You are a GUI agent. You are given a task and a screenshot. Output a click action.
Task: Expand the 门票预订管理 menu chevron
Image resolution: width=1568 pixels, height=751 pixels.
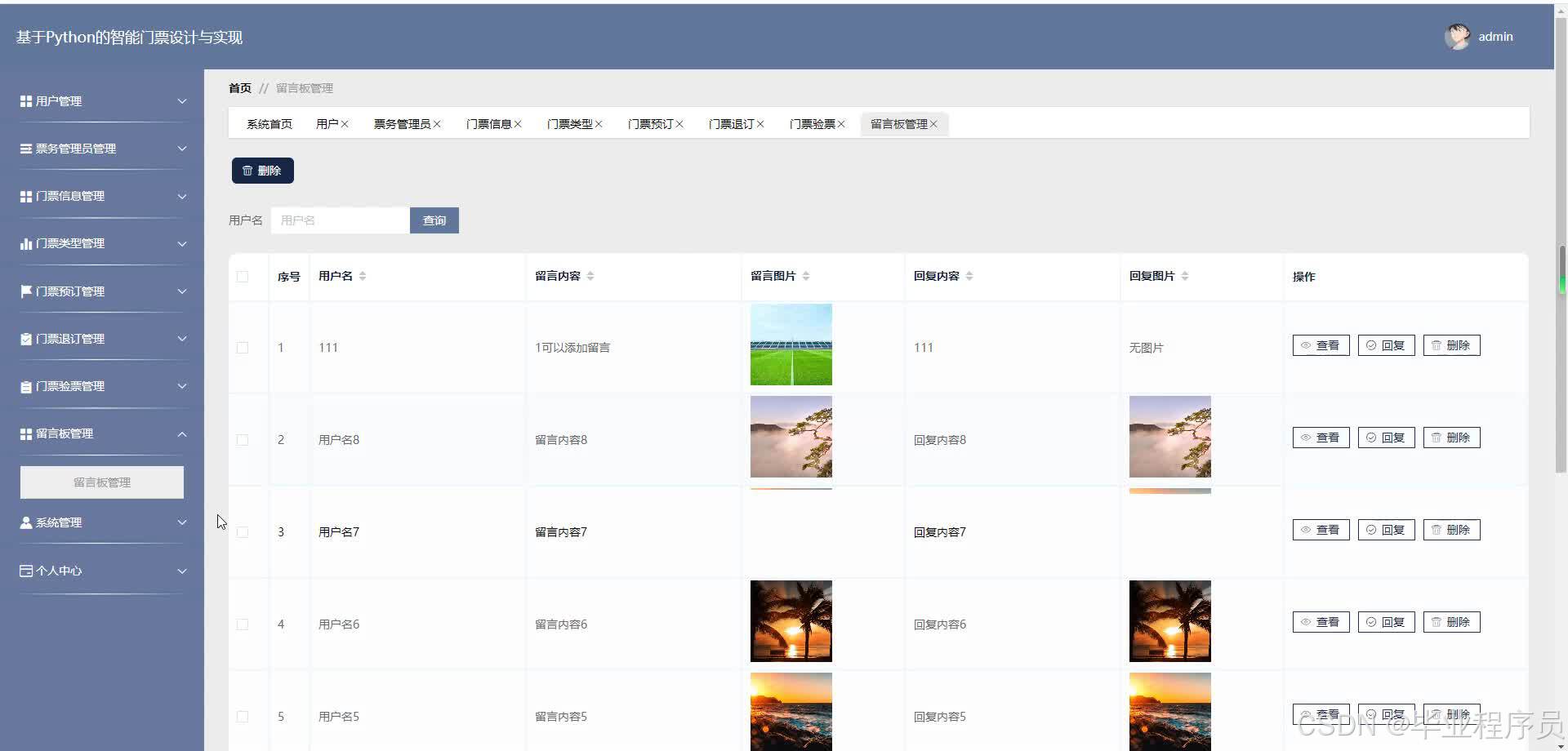coord(182,291)
